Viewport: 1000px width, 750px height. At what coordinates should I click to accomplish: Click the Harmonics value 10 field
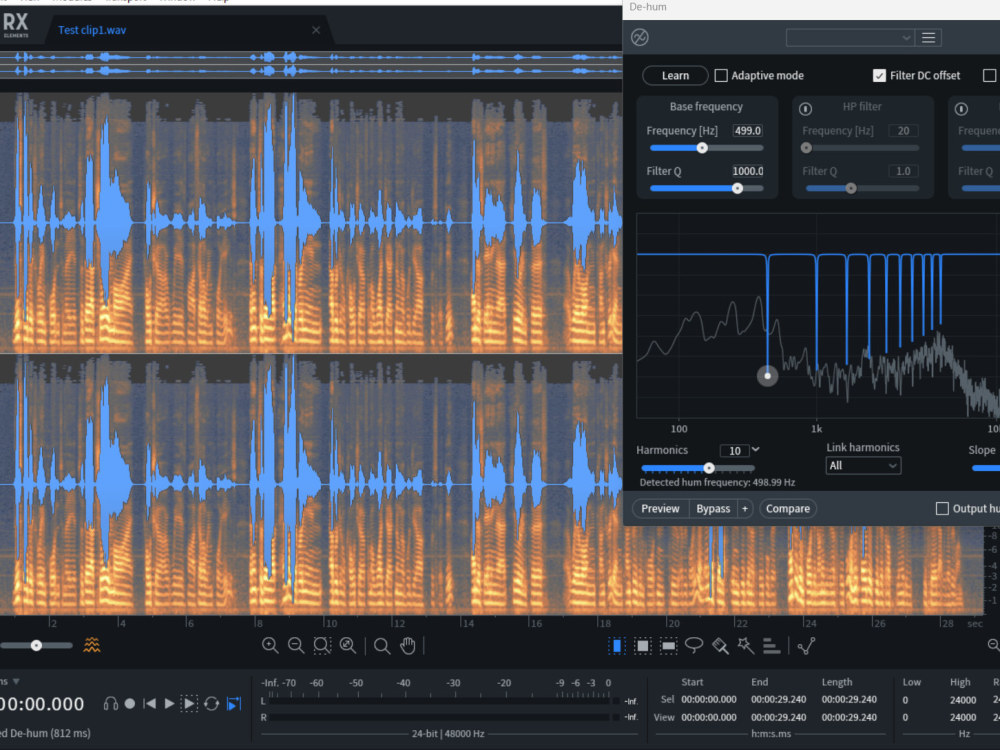[734, 451]
